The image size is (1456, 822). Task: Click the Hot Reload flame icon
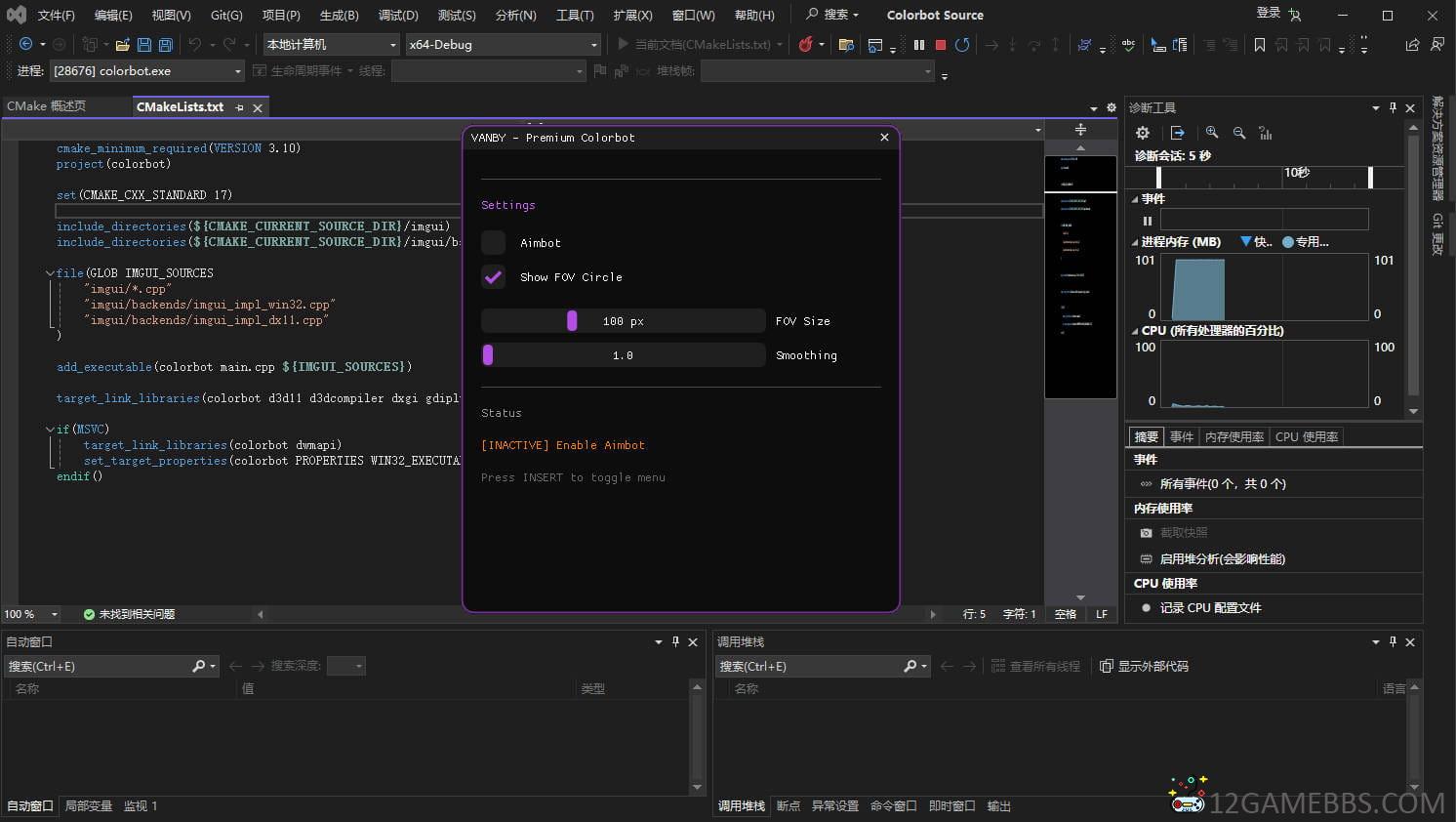pyautogui.click(x=806, y=45)
